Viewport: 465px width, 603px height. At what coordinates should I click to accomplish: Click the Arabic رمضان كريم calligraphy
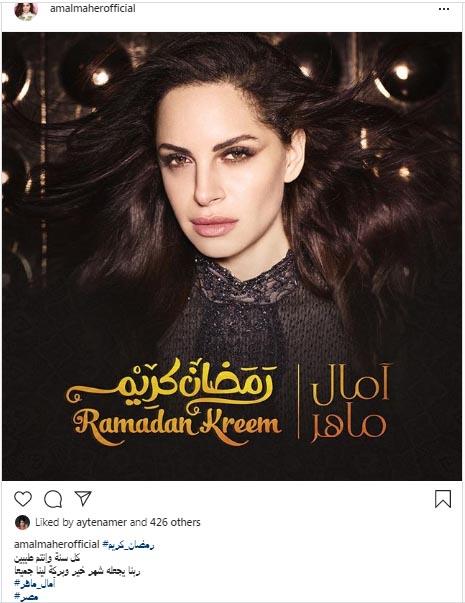click(169, 383)
